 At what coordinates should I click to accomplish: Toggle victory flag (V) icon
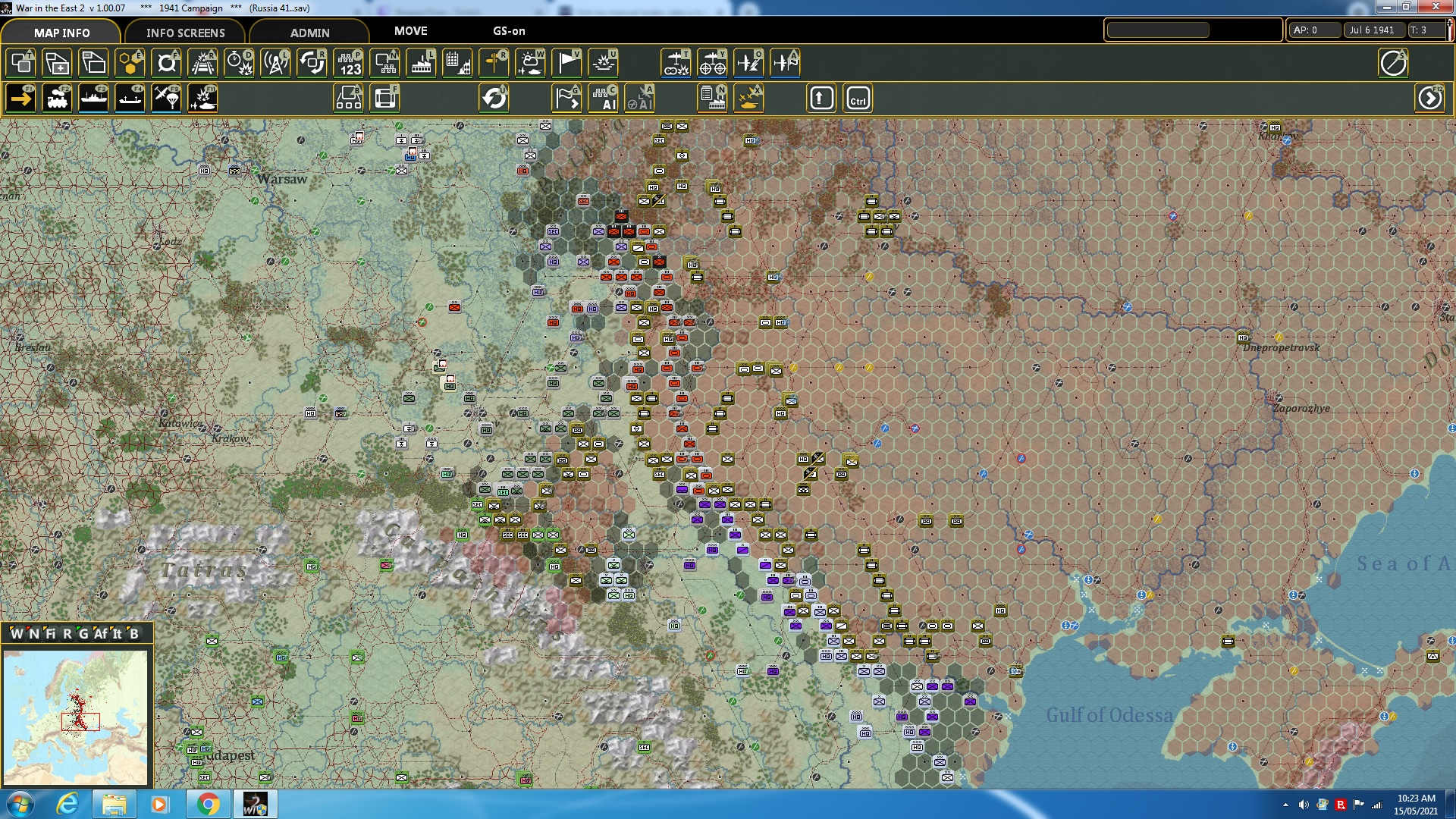tap(567, 63)
